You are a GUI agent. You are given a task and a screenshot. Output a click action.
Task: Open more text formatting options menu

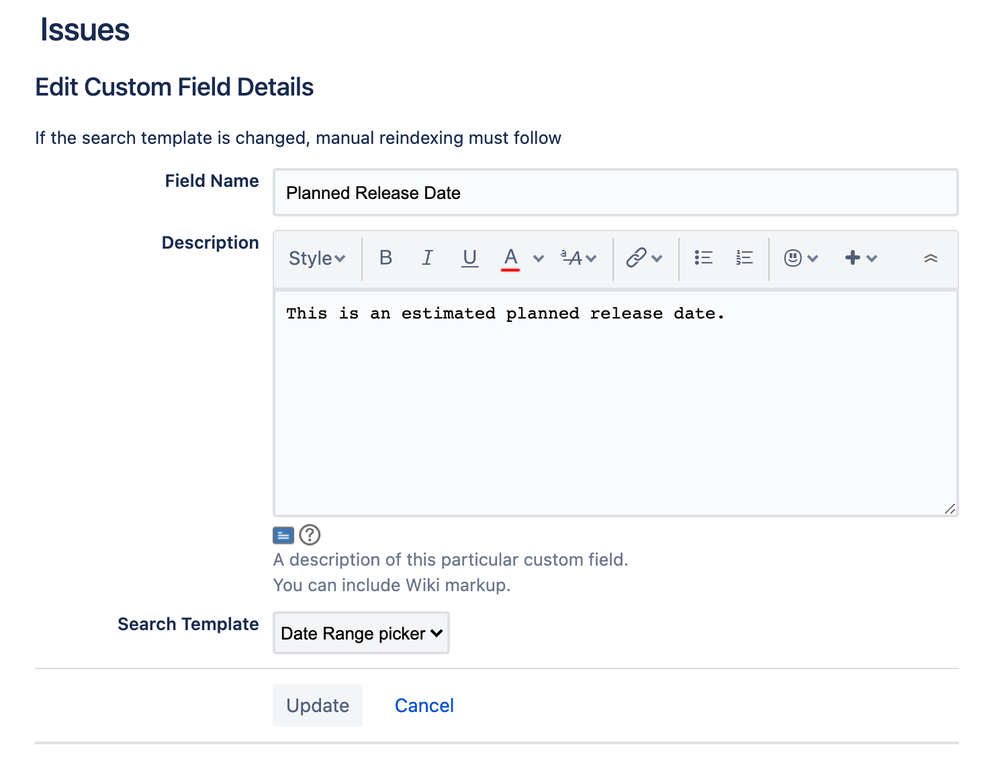[578, 258]
